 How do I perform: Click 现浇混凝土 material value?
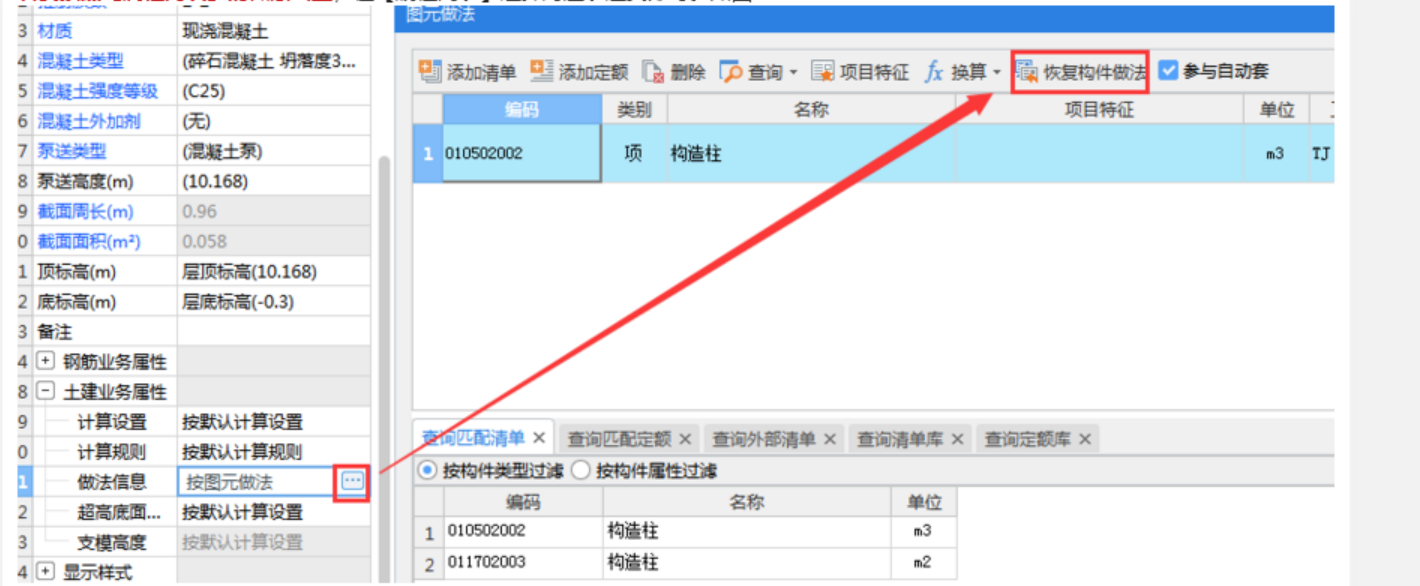[225, 32]
